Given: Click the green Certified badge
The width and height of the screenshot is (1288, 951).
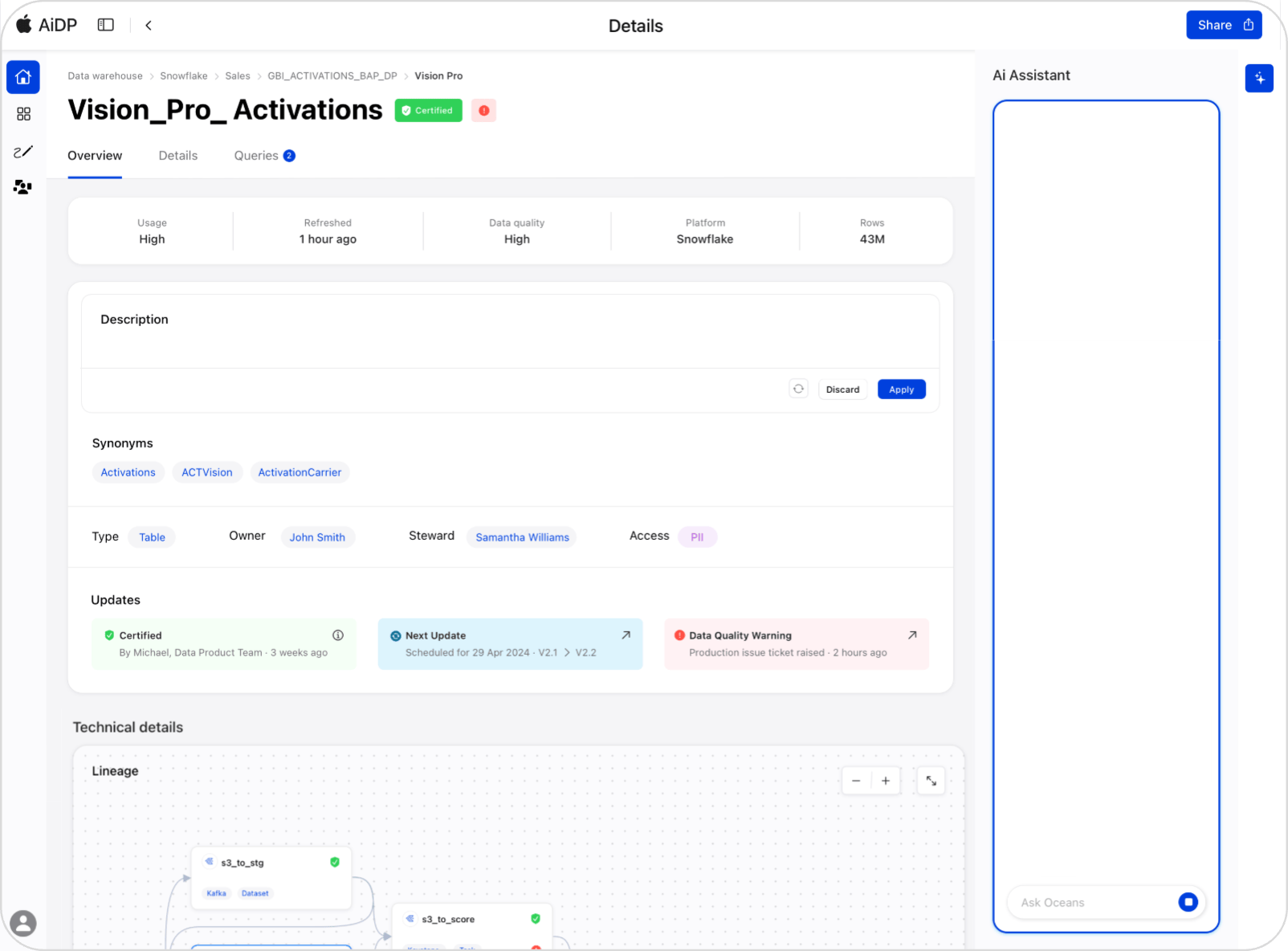Looking at the screenshot, I should [x=428, y=110].
